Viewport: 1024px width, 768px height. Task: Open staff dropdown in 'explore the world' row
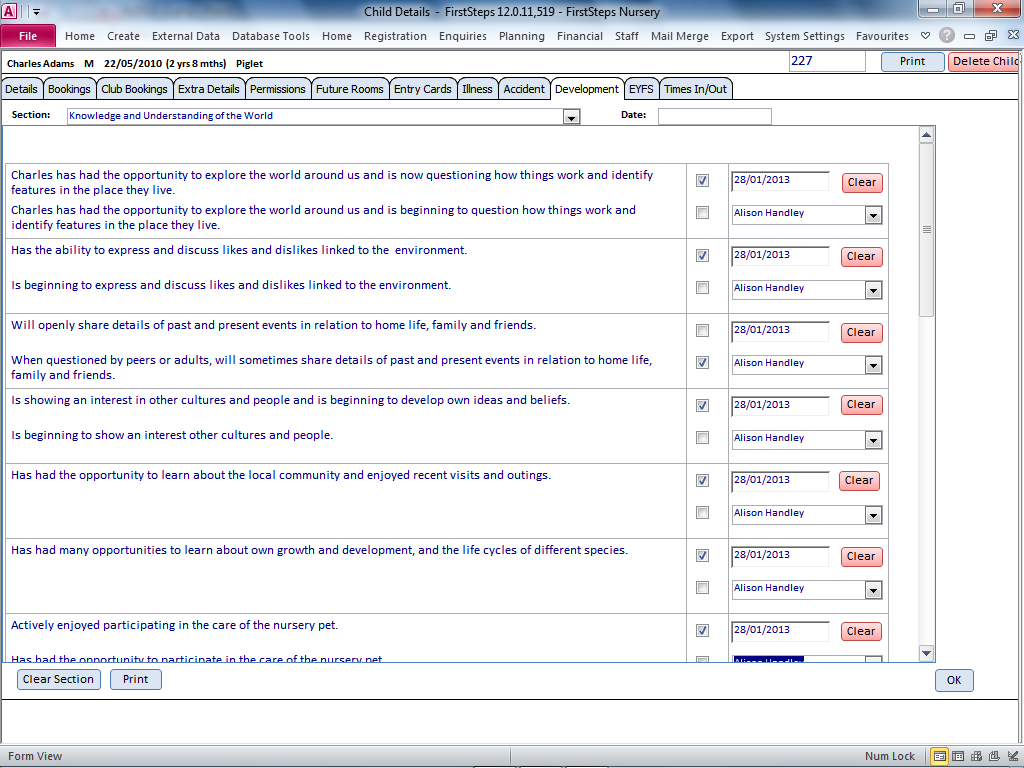[874, 216]
